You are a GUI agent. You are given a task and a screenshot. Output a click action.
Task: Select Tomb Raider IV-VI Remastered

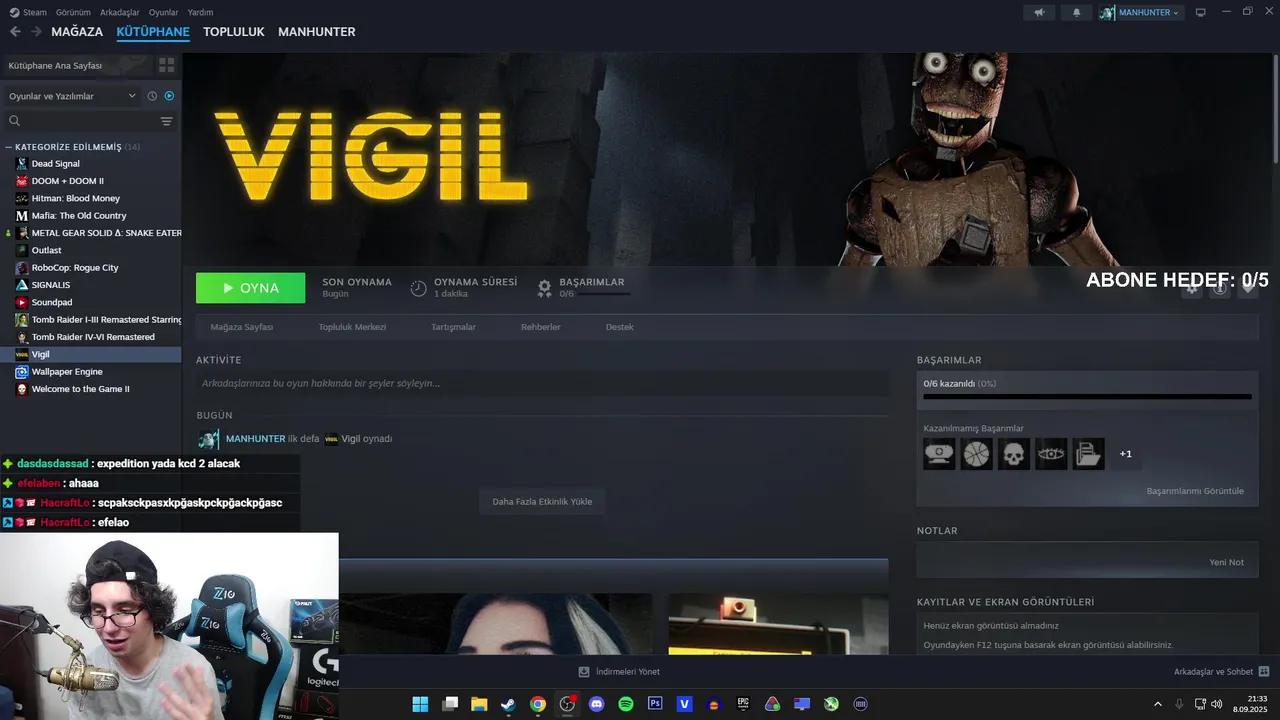click(x=91, y=337)
